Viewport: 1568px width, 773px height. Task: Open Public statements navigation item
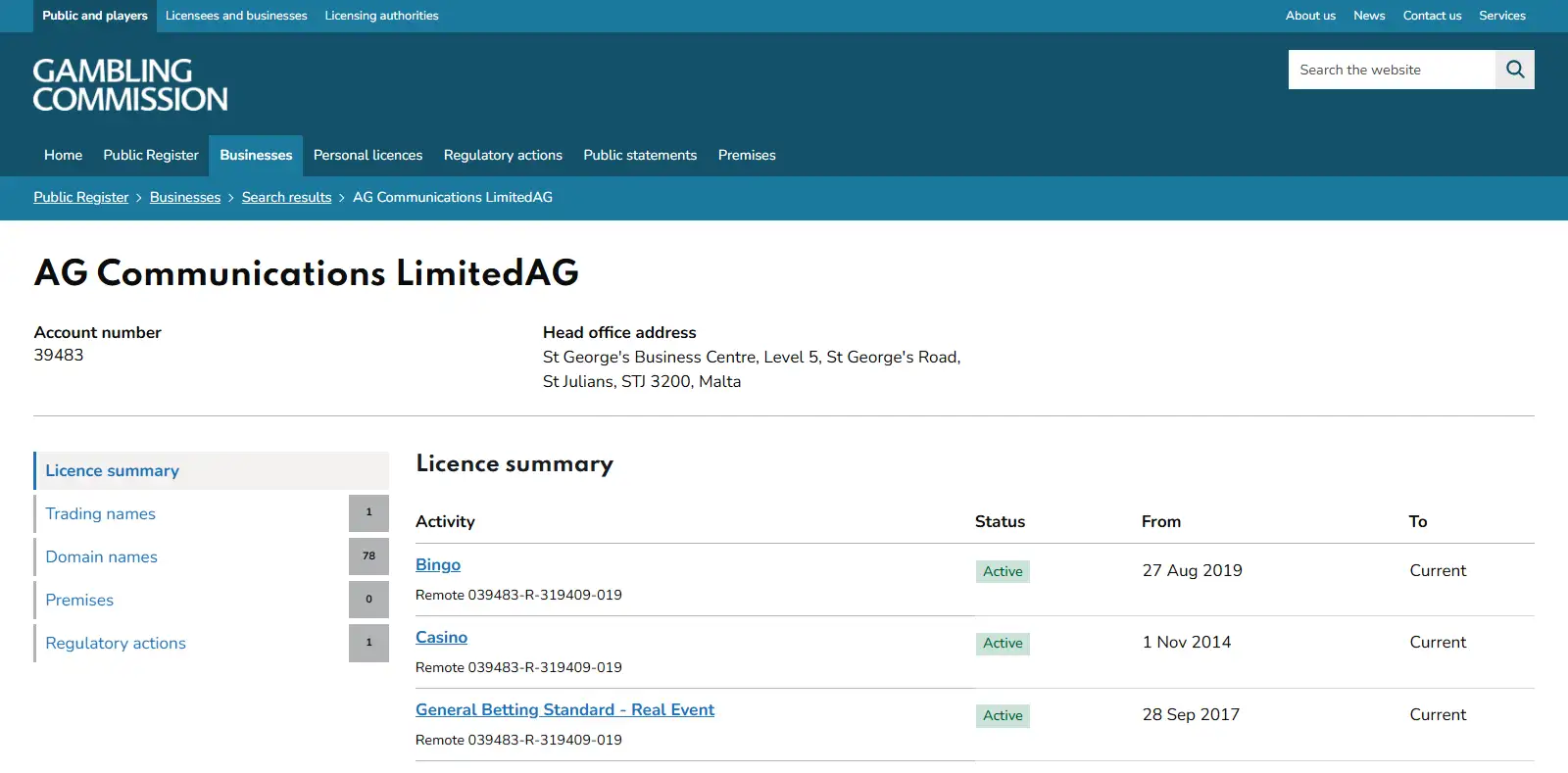click(640, 155)
